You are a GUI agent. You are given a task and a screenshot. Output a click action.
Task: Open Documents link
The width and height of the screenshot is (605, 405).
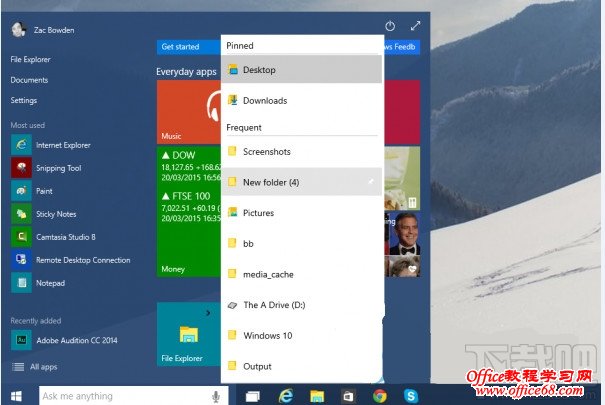point(29,80)
